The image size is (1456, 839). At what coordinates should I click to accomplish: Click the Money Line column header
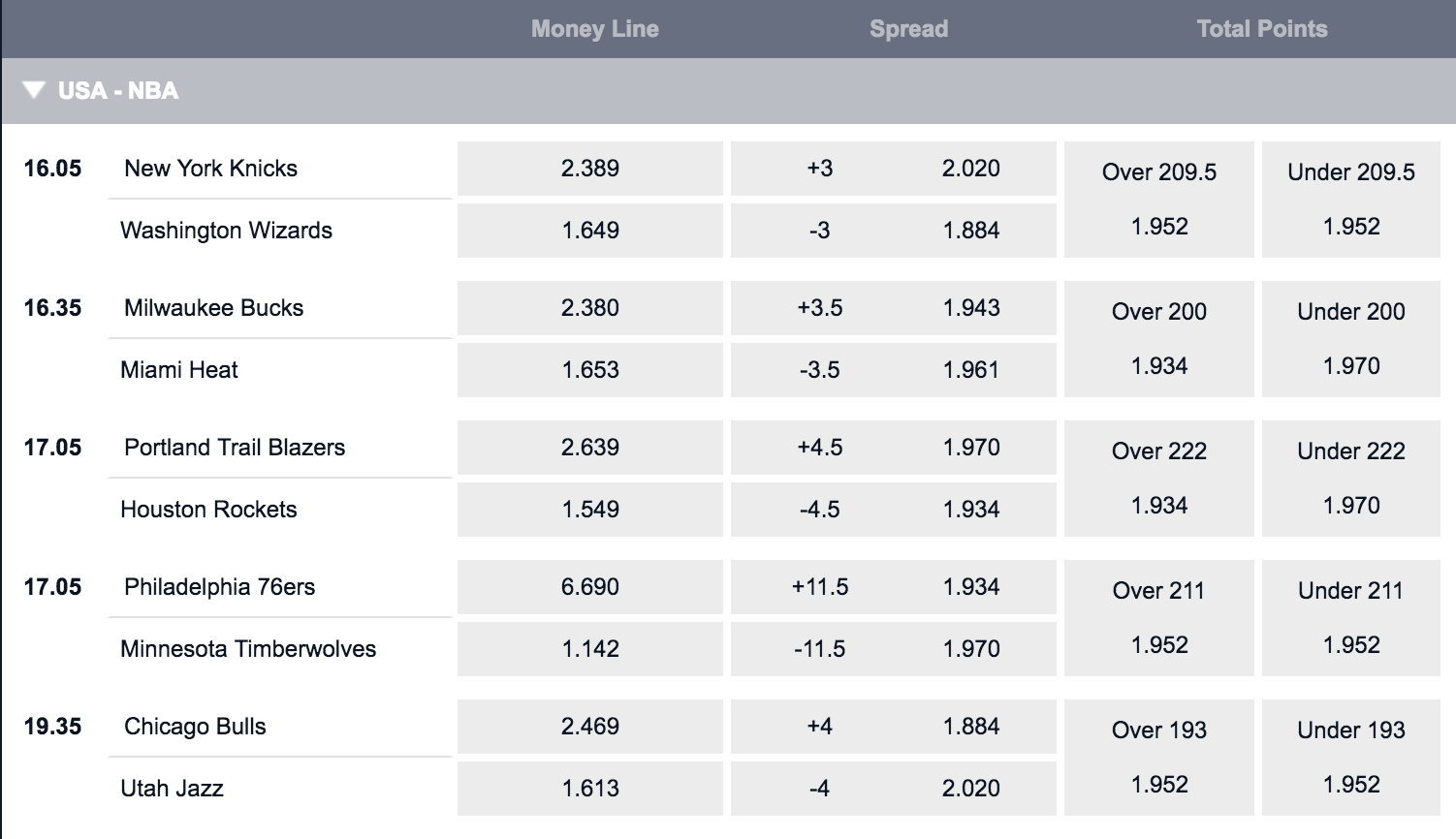pos(595,29)
